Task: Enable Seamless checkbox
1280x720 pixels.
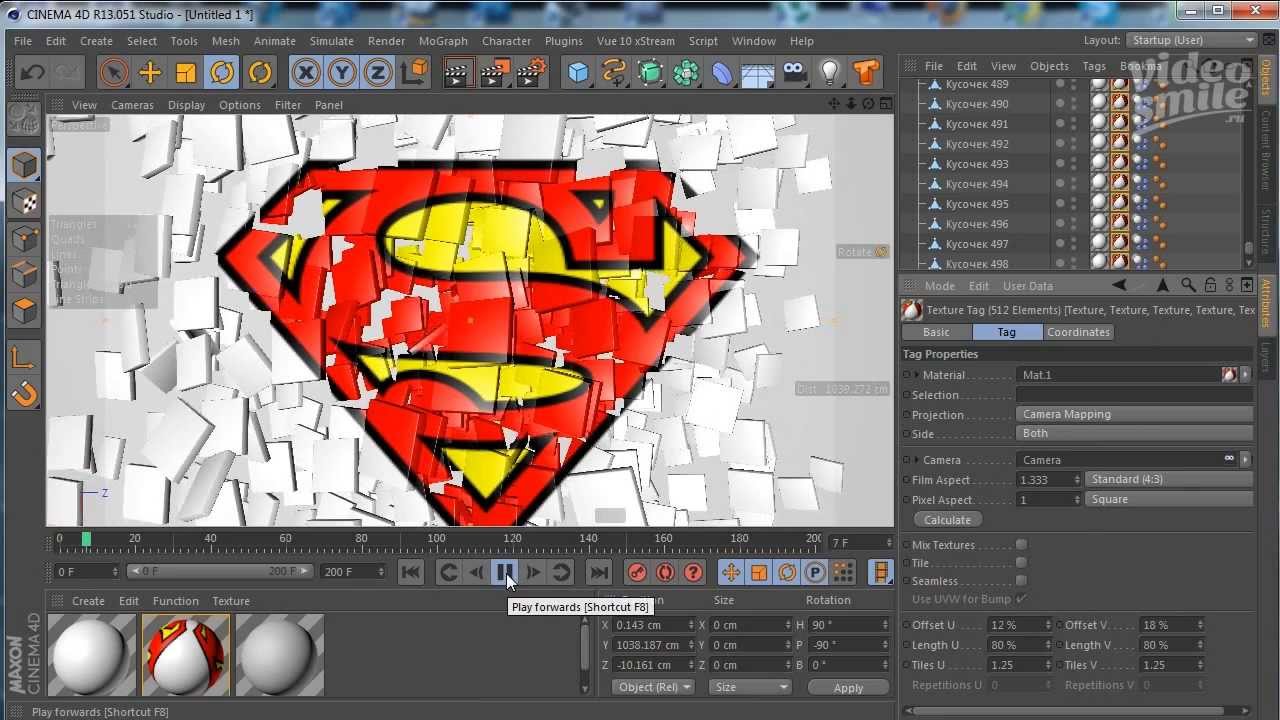Action: coord(1021,581)
